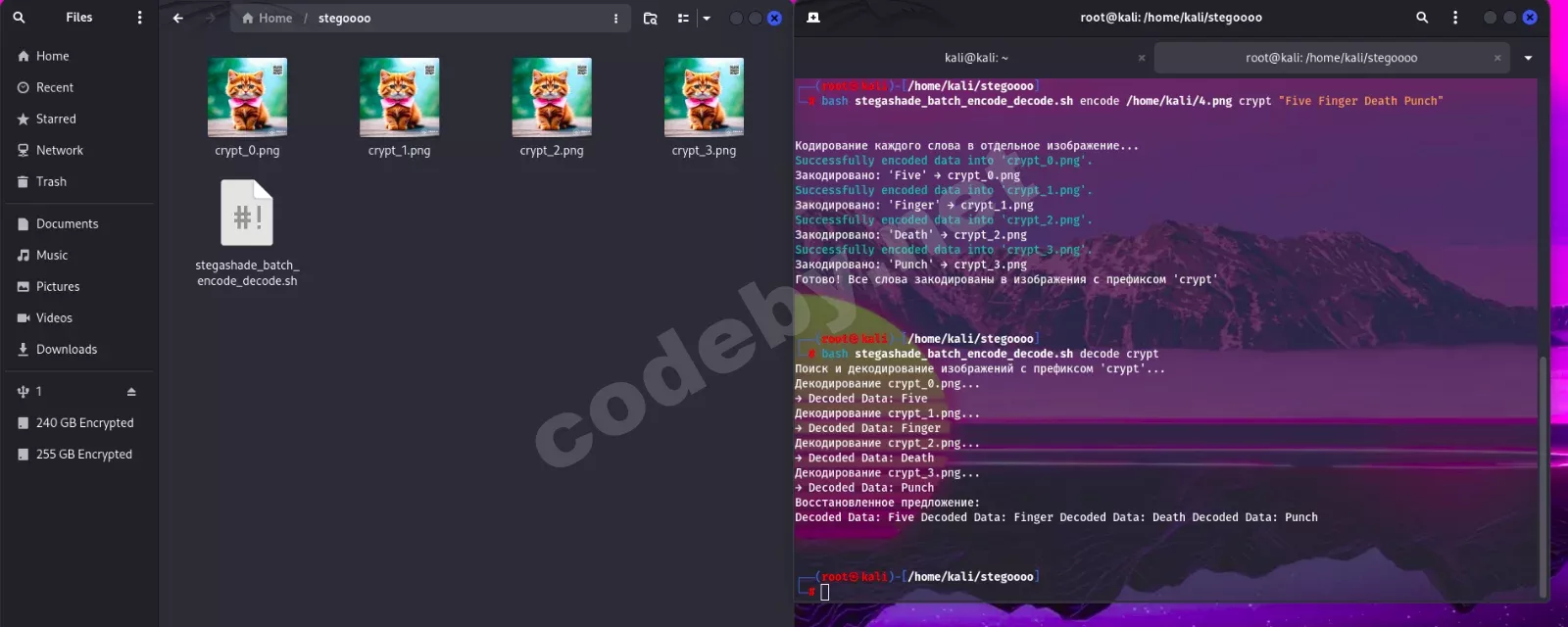The height and width of the screenshot is (627, 1568).
Task: Select the crypt_1.png thumbnail
Action: [x=399, y=97]
